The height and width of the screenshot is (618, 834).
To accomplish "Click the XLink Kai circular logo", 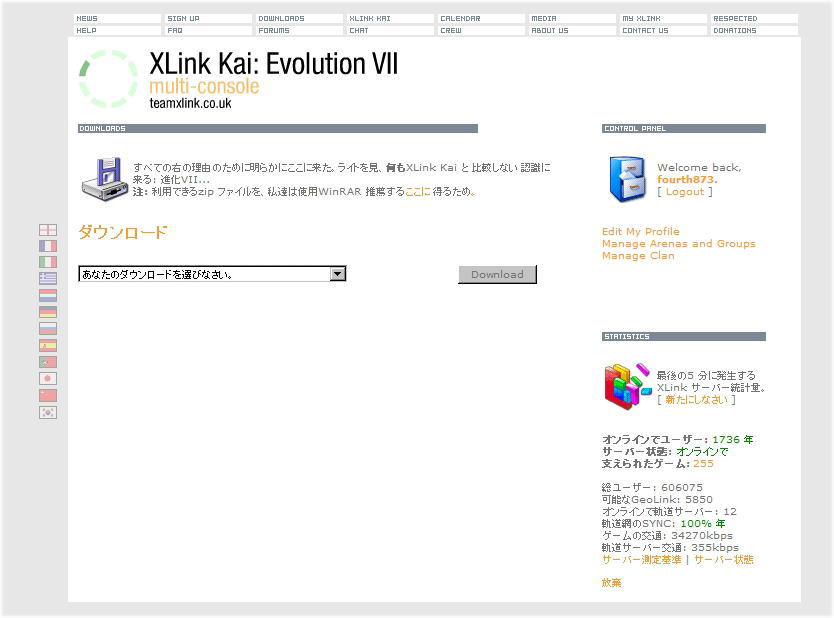I will pos(109,79).
